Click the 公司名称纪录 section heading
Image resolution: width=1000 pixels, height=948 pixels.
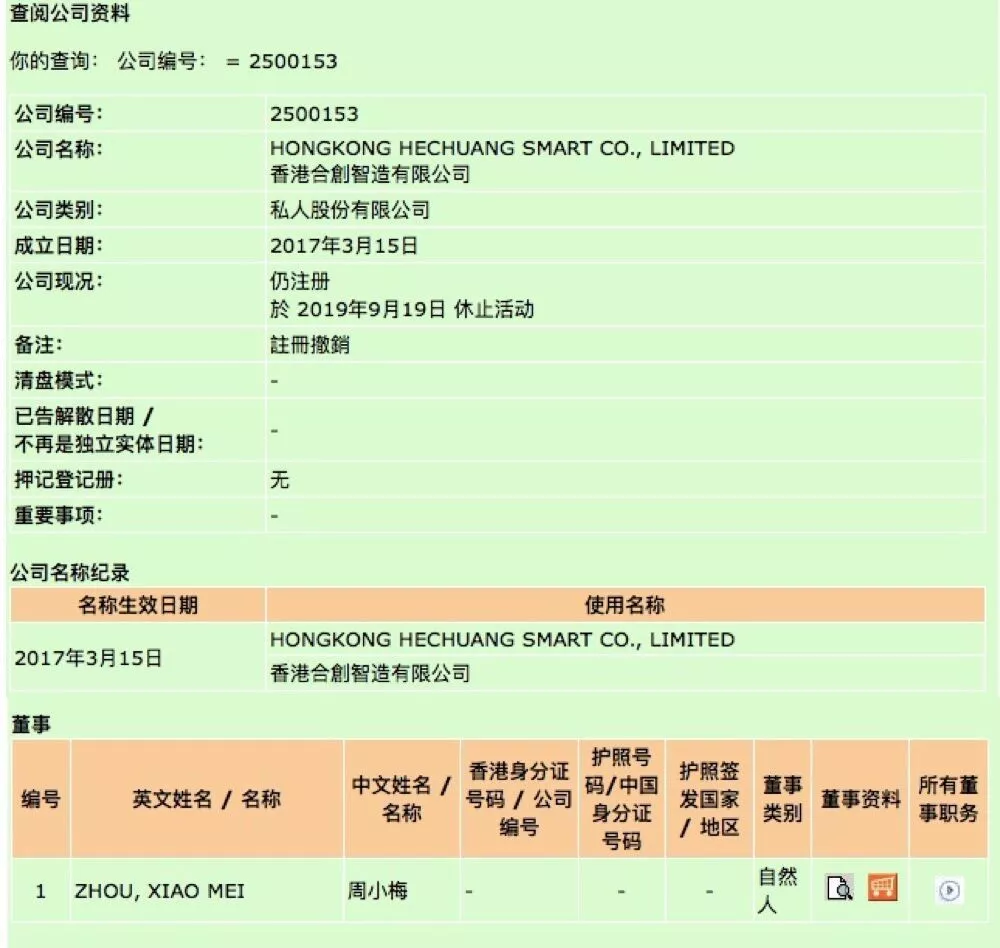pyautogui.click(x=70, y=572)
